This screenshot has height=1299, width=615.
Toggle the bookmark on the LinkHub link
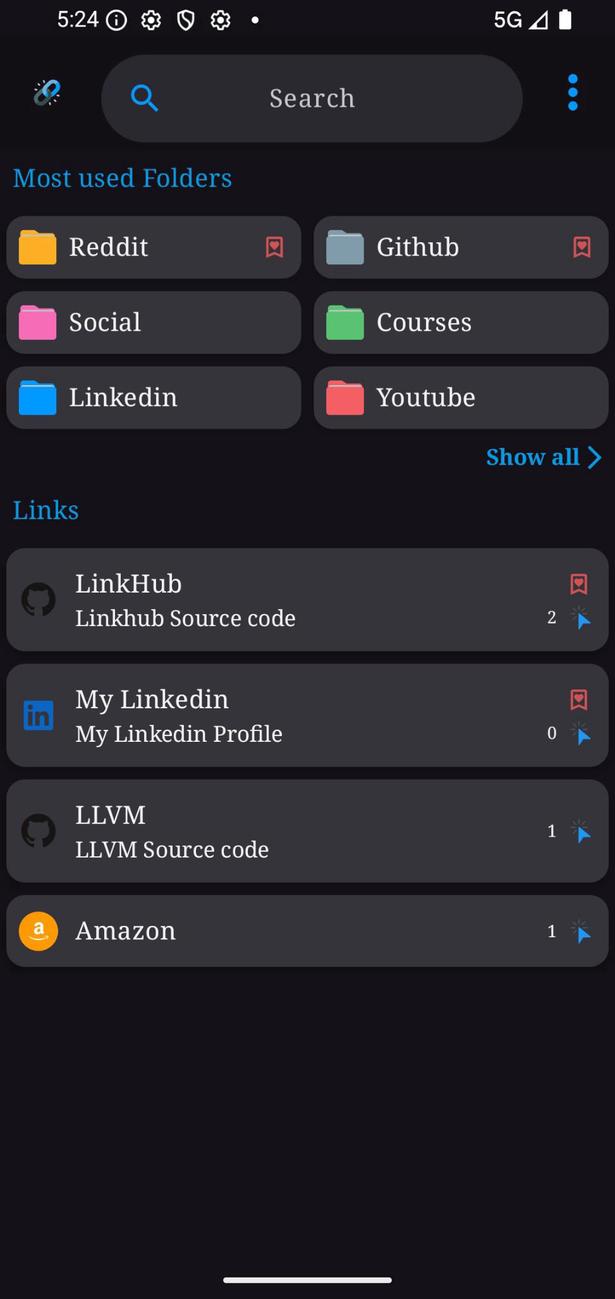pos(579,584)
